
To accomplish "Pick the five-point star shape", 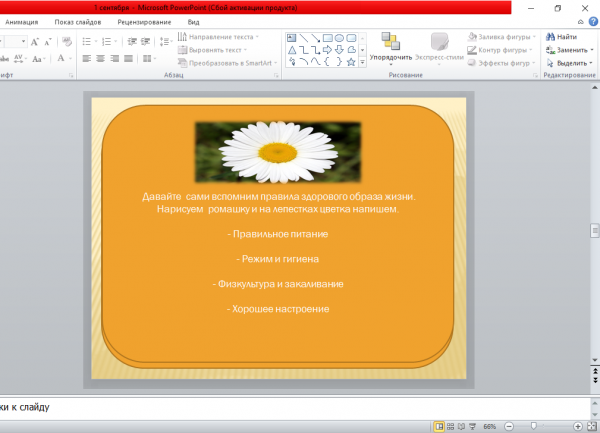I will click(352, 60).
